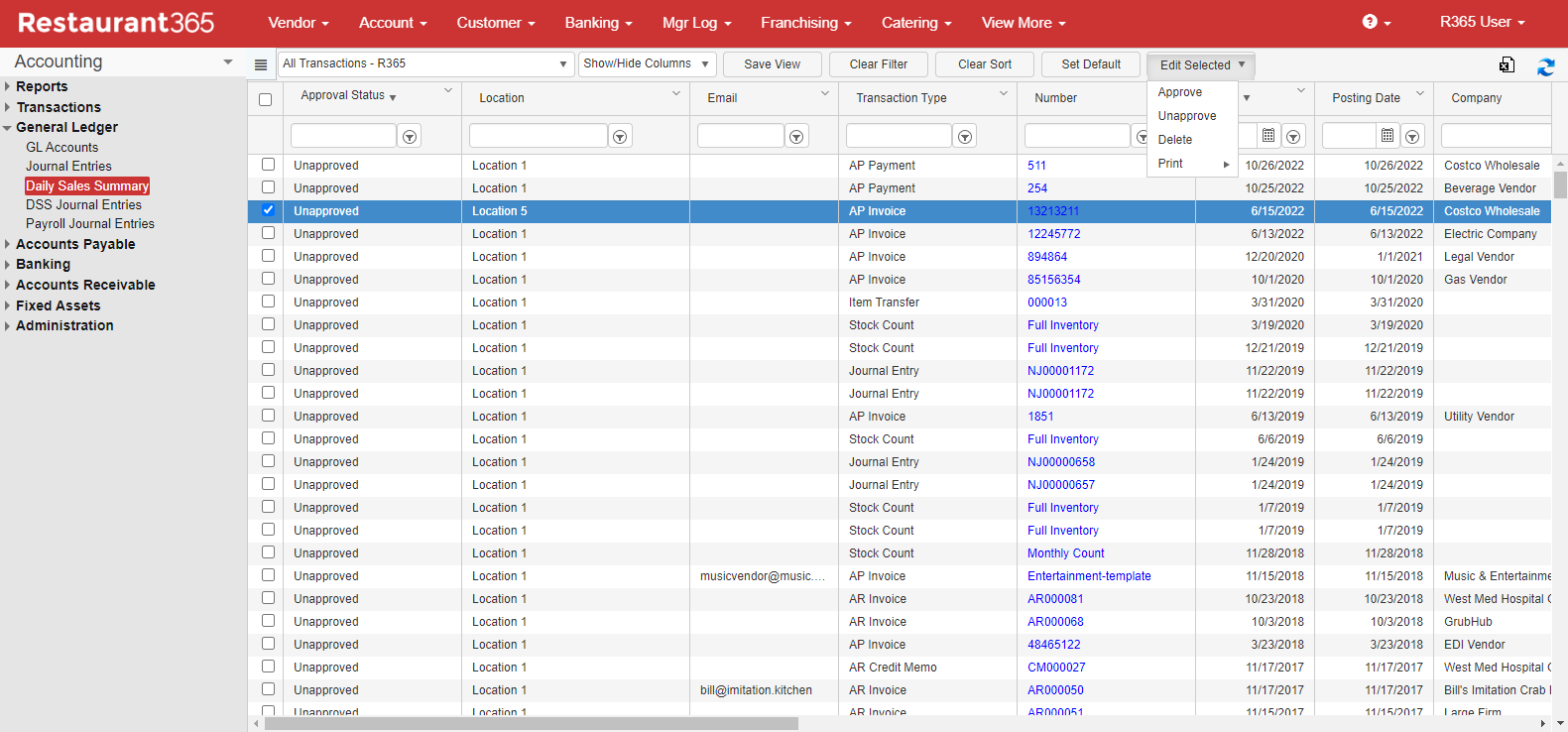Click the vertical scrollbar up arrow
Viewport: 1568px width, 732px height.
pyautogui.click(x=1560, y=163)
